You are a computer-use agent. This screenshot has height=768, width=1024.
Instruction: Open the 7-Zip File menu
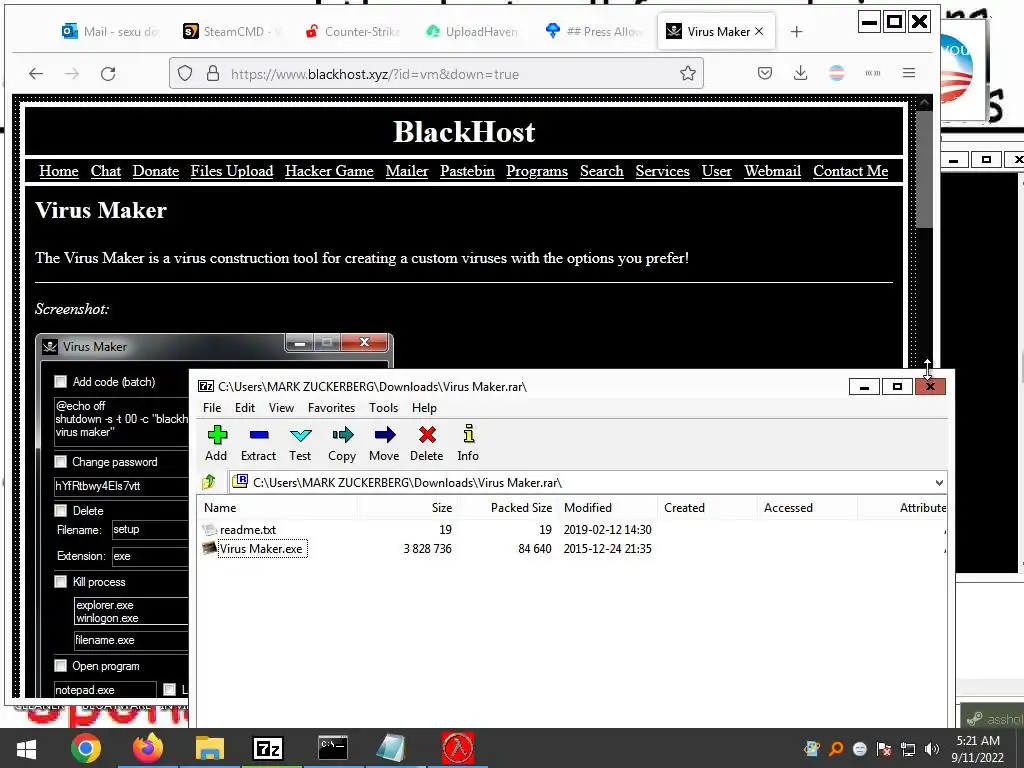coord(212,408)
